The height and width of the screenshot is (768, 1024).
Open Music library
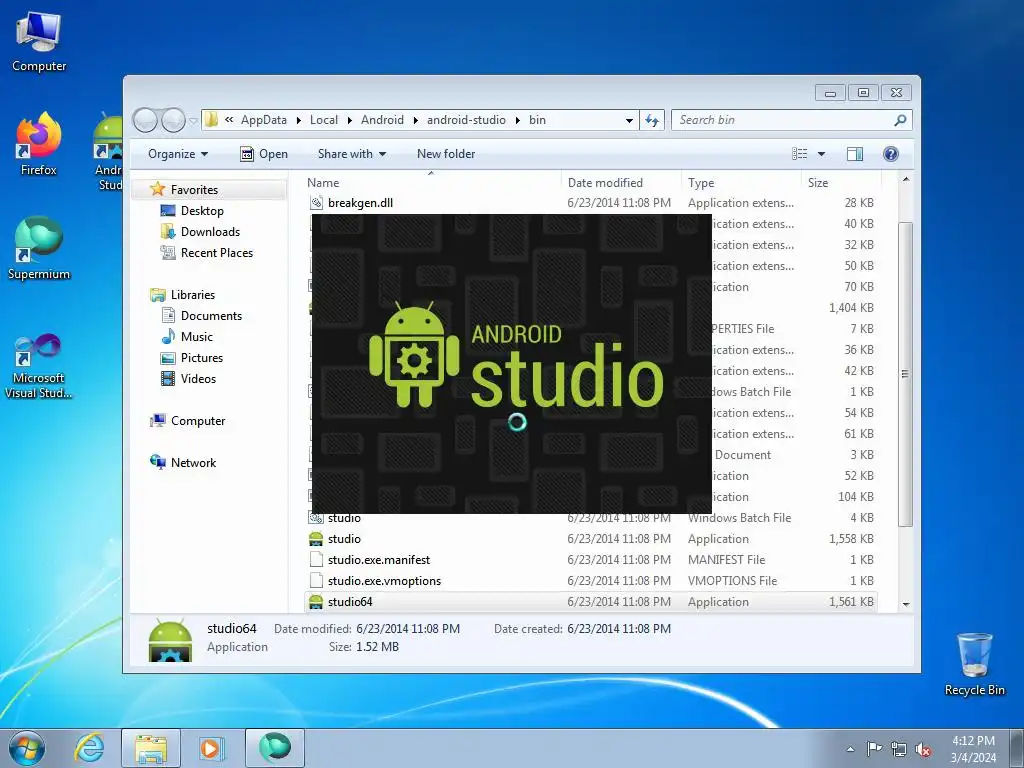(197, 337)
